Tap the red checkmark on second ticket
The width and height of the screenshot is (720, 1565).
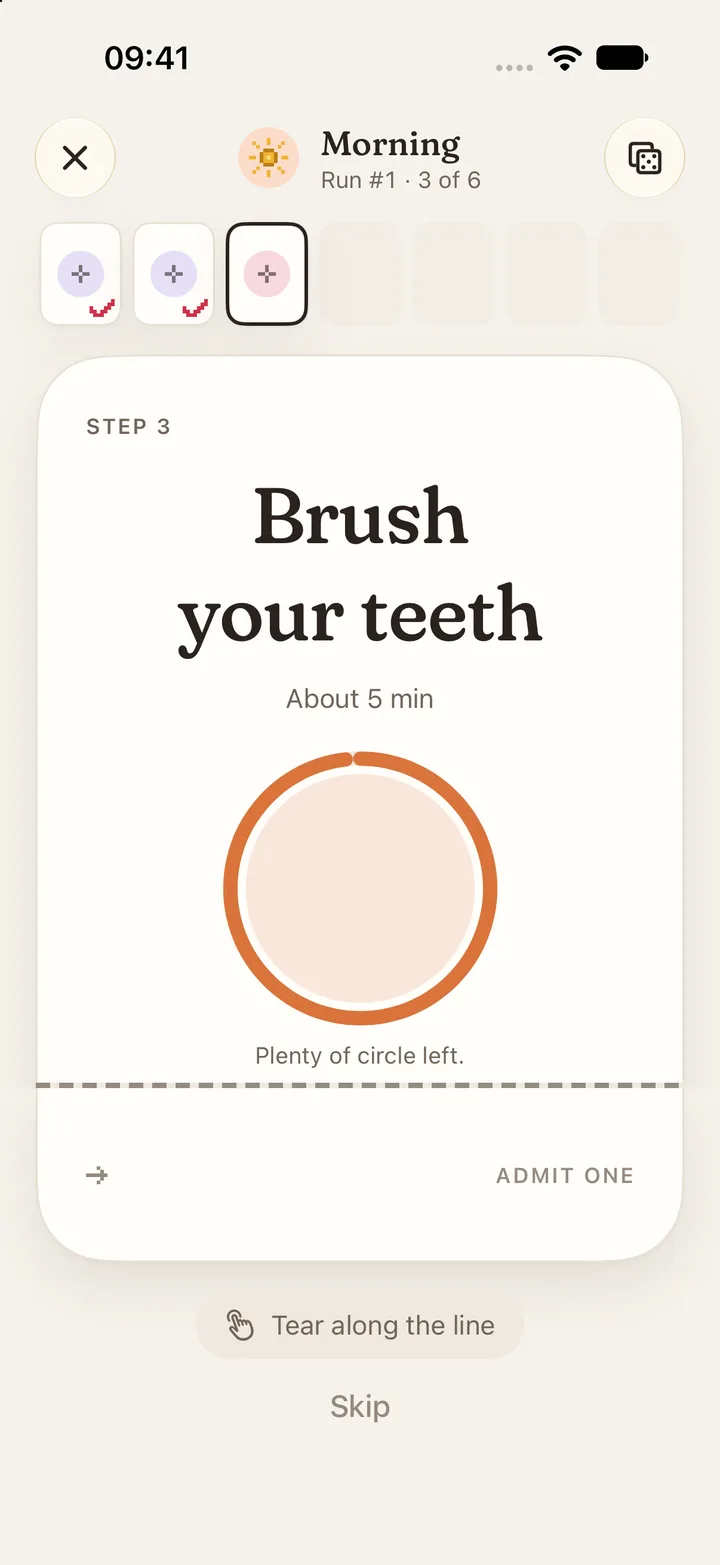(195, 308)
